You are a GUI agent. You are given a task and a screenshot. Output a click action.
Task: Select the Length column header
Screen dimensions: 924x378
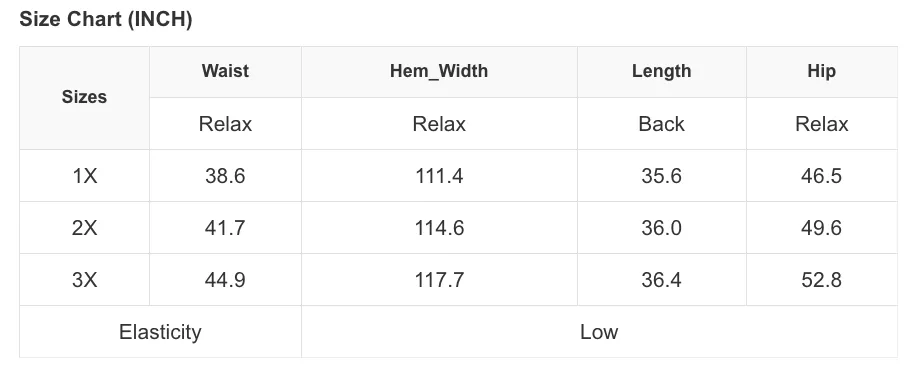point(661,71)
